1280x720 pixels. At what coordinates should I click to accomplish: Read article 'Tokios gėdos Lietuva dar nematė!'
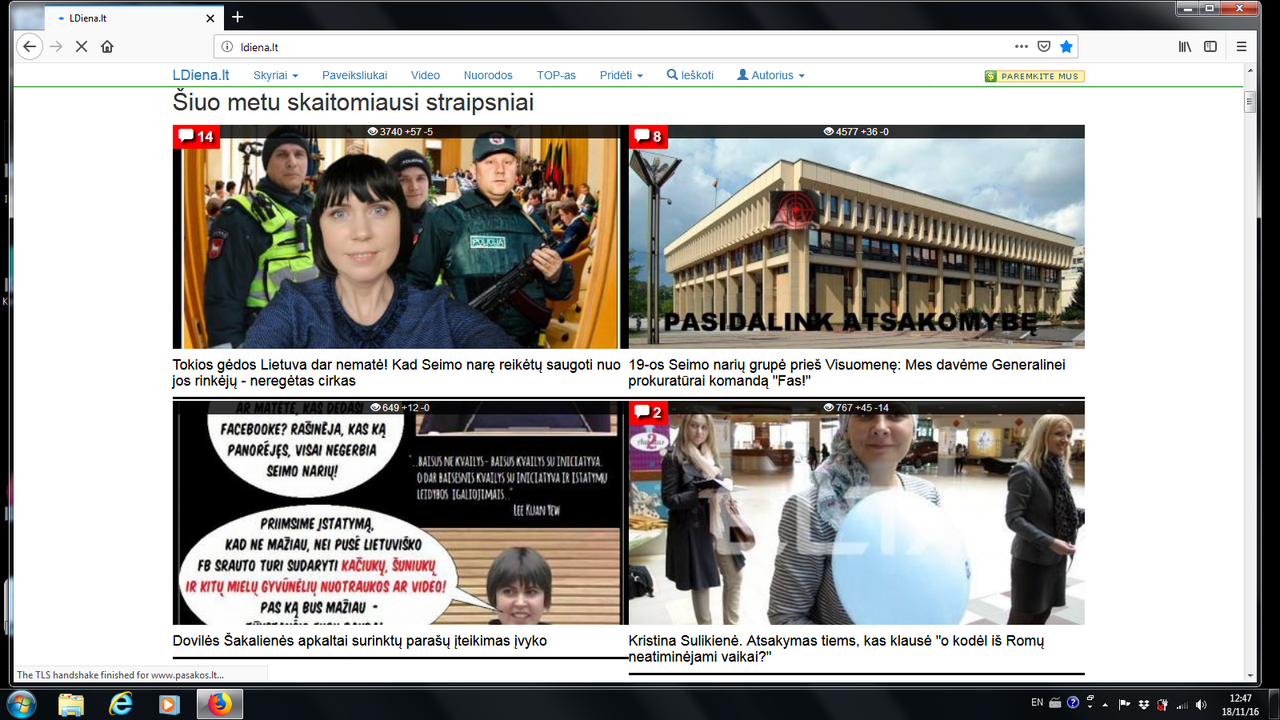397,373
